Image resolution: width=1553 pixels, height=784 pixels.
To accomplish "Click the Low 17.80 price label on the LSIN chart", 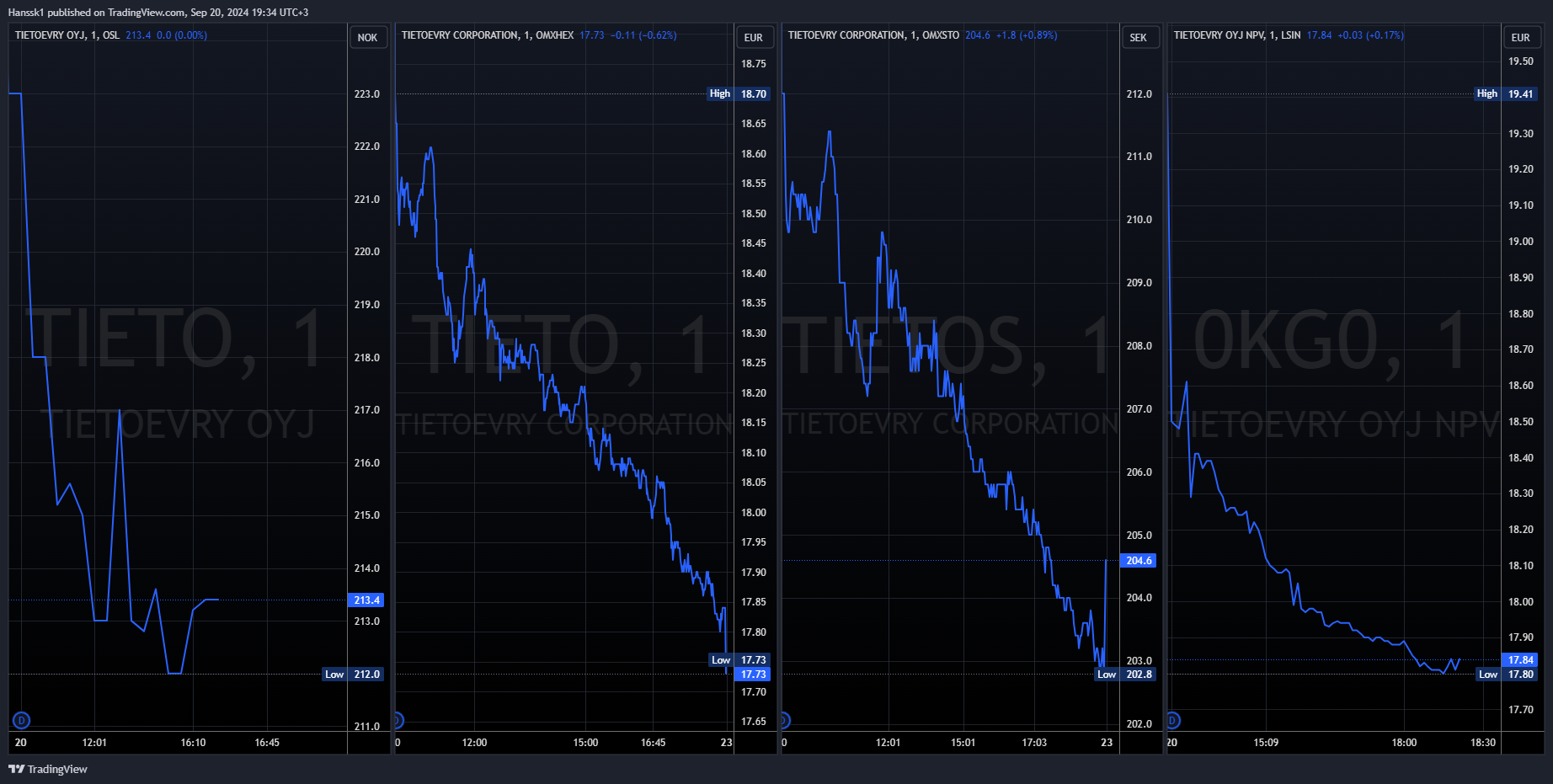I will coord(1508,675).
